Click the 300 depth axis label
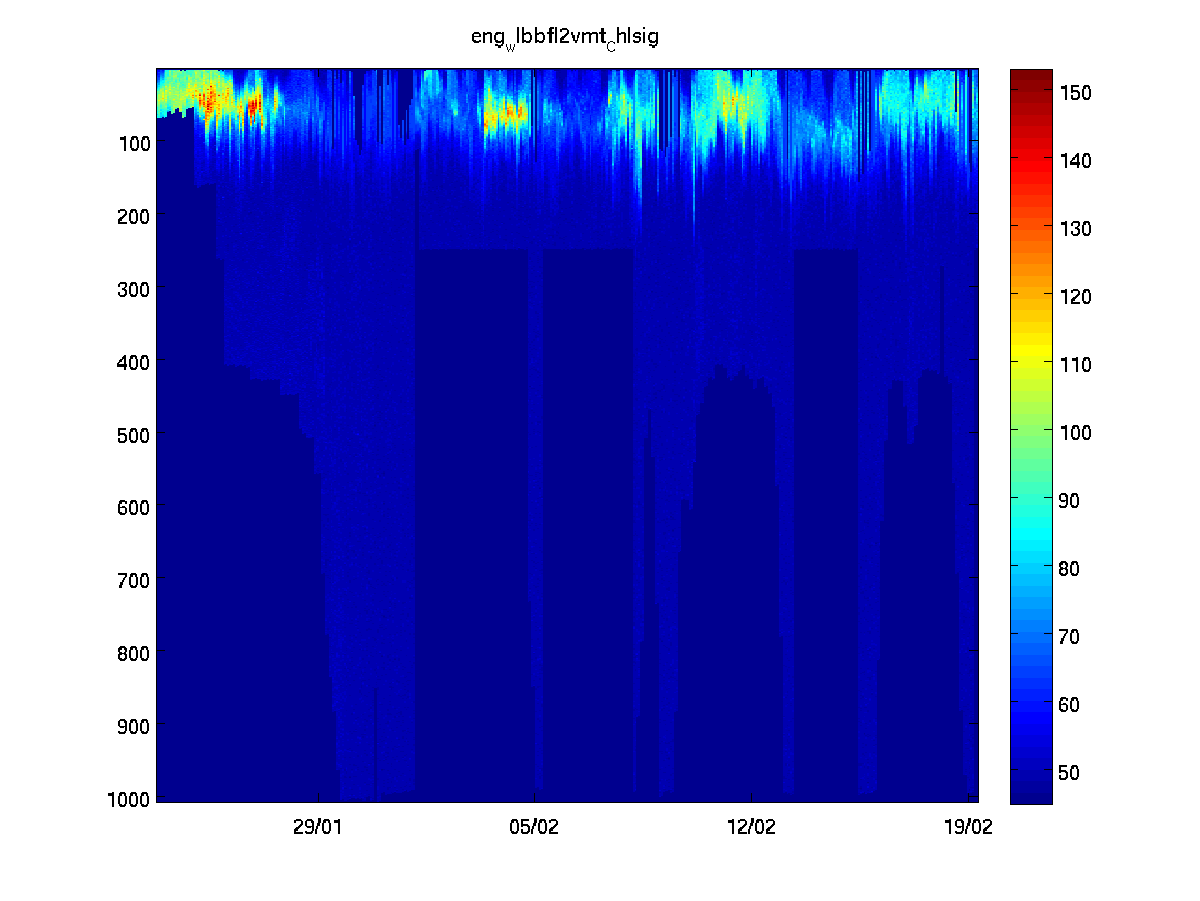1200x901 pixels. (x=135, y=289)
